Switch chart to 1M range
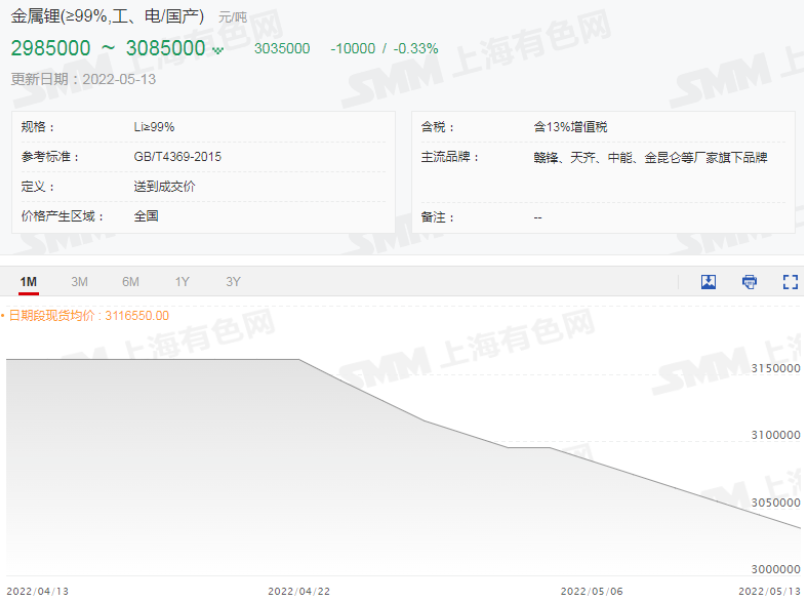 pos(28,282)
